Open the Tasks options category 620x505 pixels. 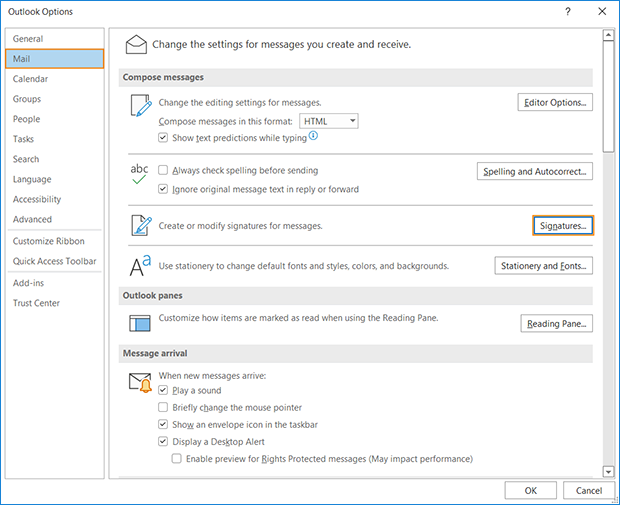pyautogui.click(x=55, y=139)
